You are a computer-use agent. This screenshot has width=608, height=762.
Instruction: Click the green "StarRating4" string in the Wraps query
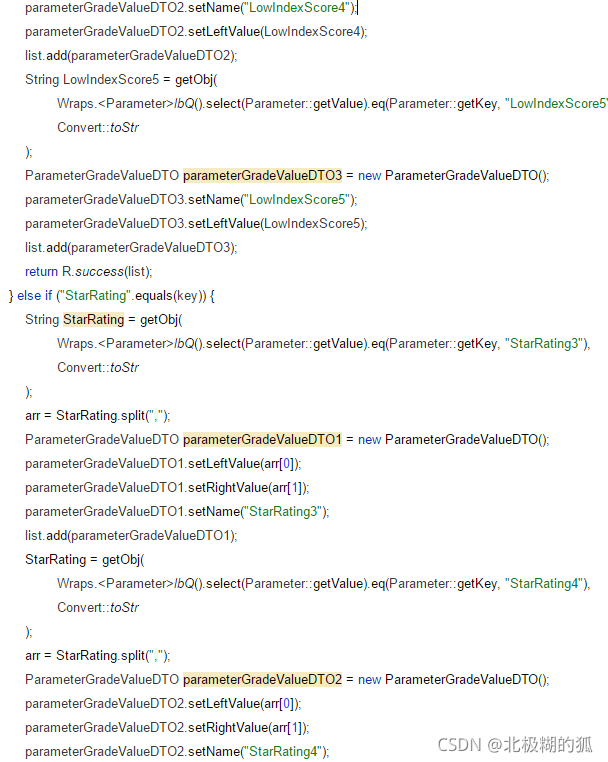(x=544, y=584)
